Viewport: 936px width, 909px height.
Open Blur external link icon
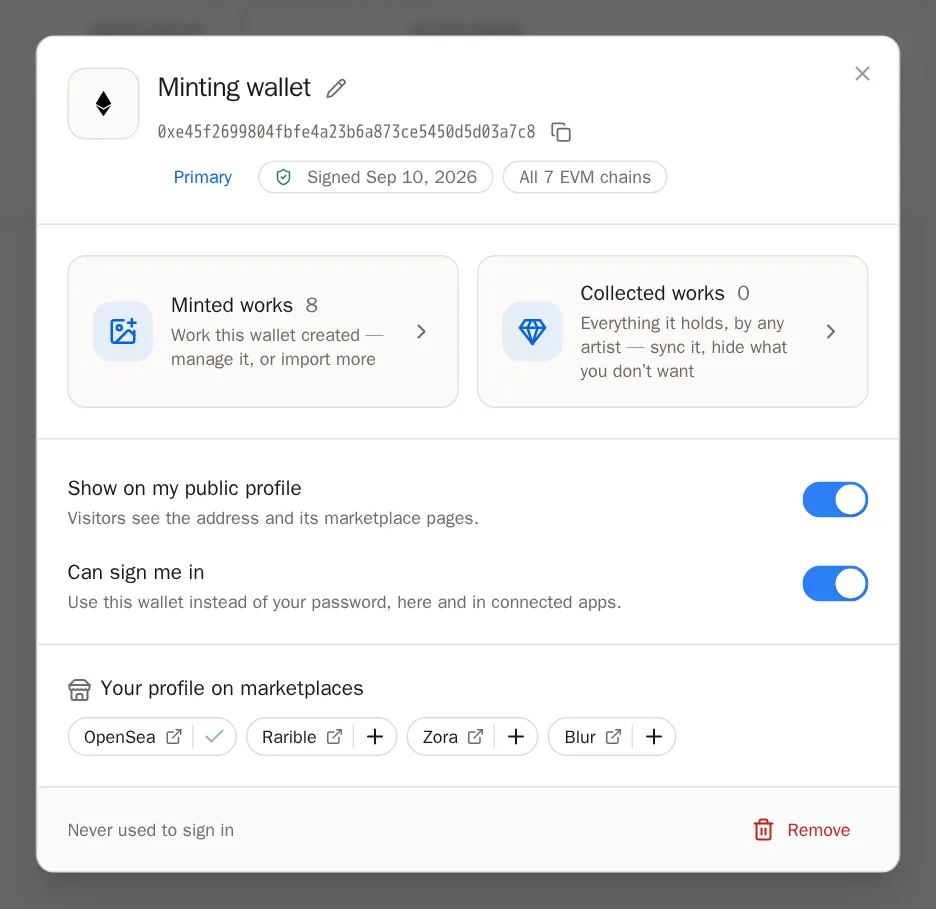tap(613, 737)
